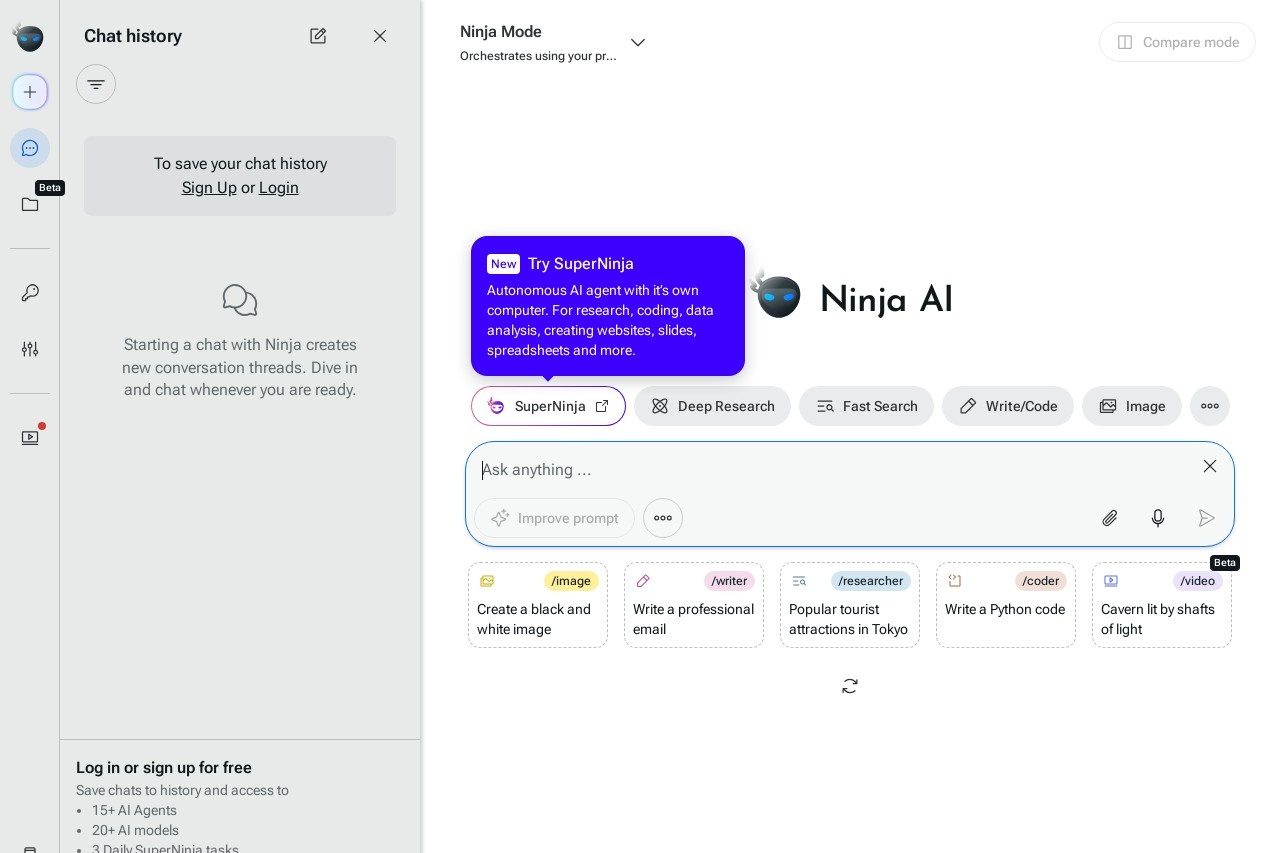Send the prompt with the arrow icon
Image resolution: width=1280 pixels, height=853 pixels.
pos(1207,518)
